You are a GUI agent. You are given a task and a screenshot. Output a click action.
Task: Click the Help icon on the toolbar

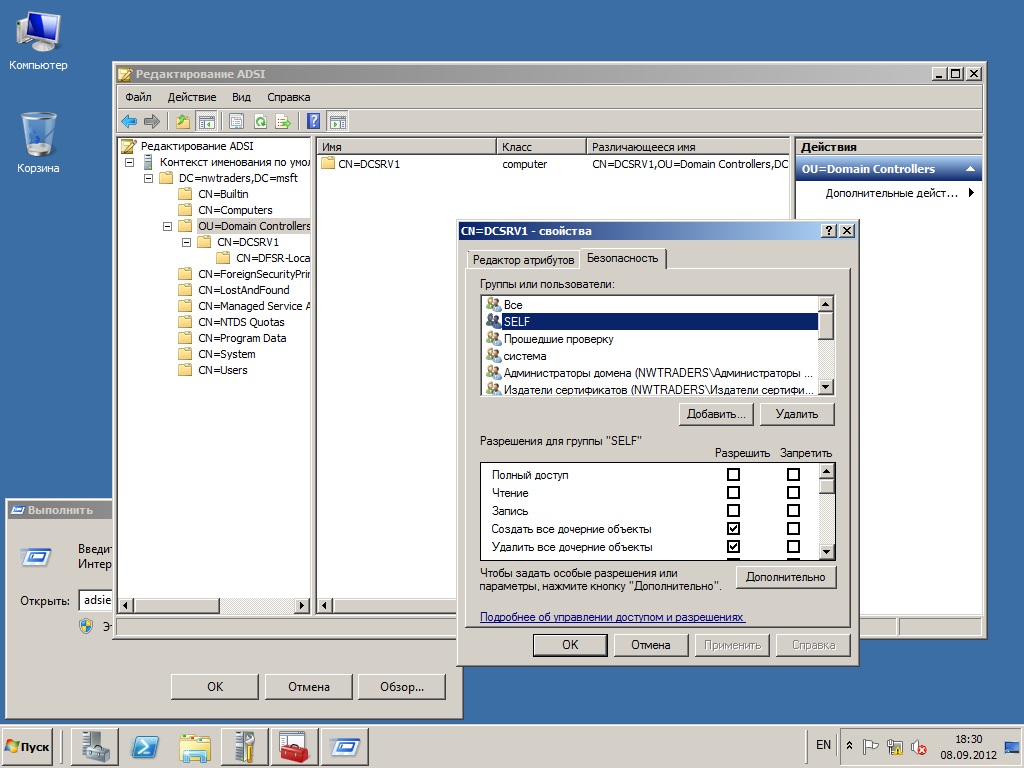pos(312,121)
